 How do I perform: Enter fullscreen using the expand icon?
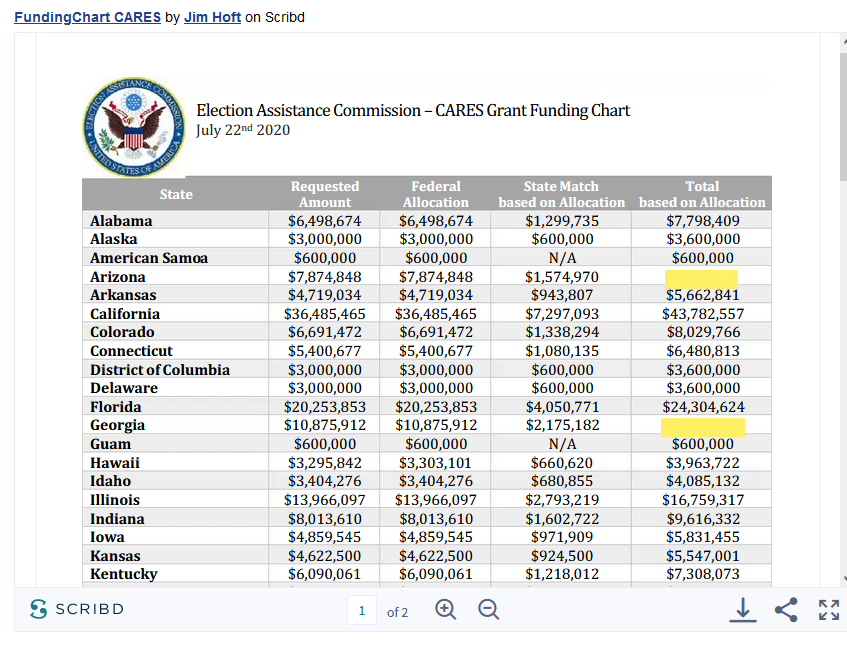(829, 610)
